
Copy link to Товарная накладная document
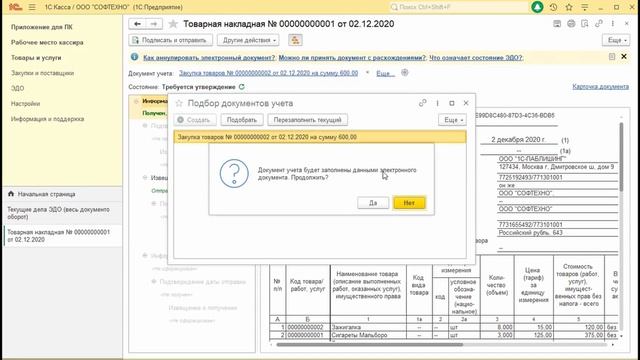(599, 24)
